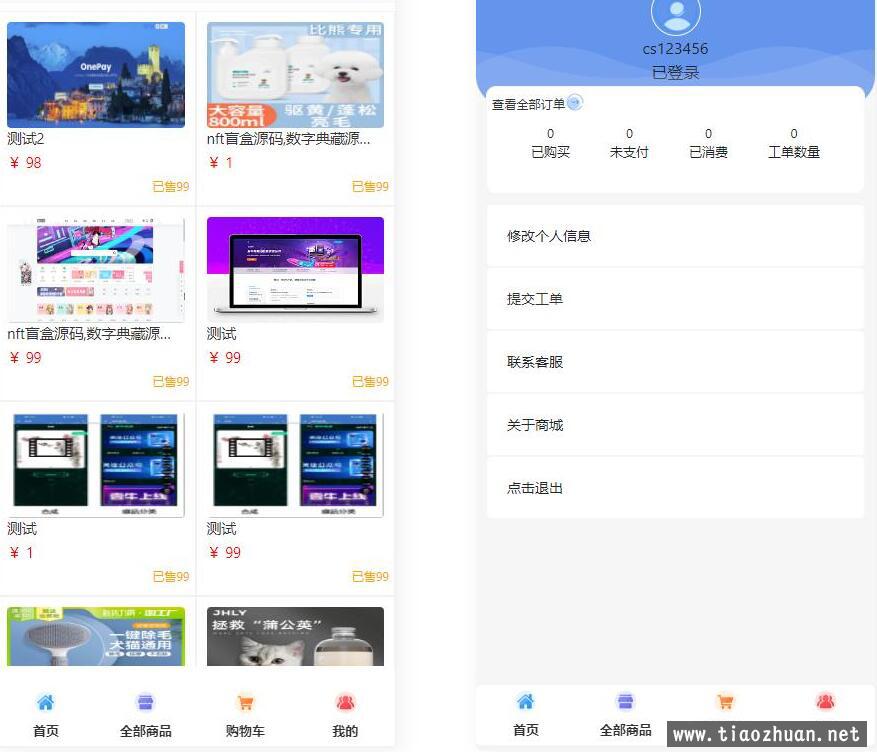Click 查看全部订单 link
This screenshot has width=877, height=752.
[528, 105]
